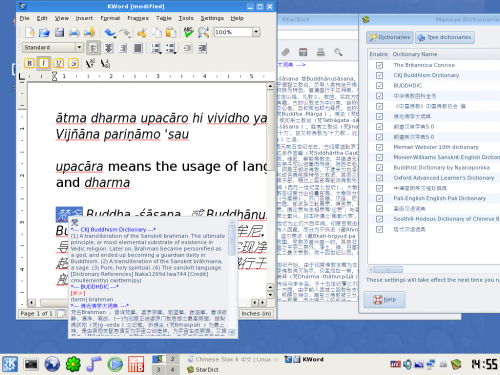Screen dimensions: 500x375
Task: Undo the last action in KWord
Action: 110,32
